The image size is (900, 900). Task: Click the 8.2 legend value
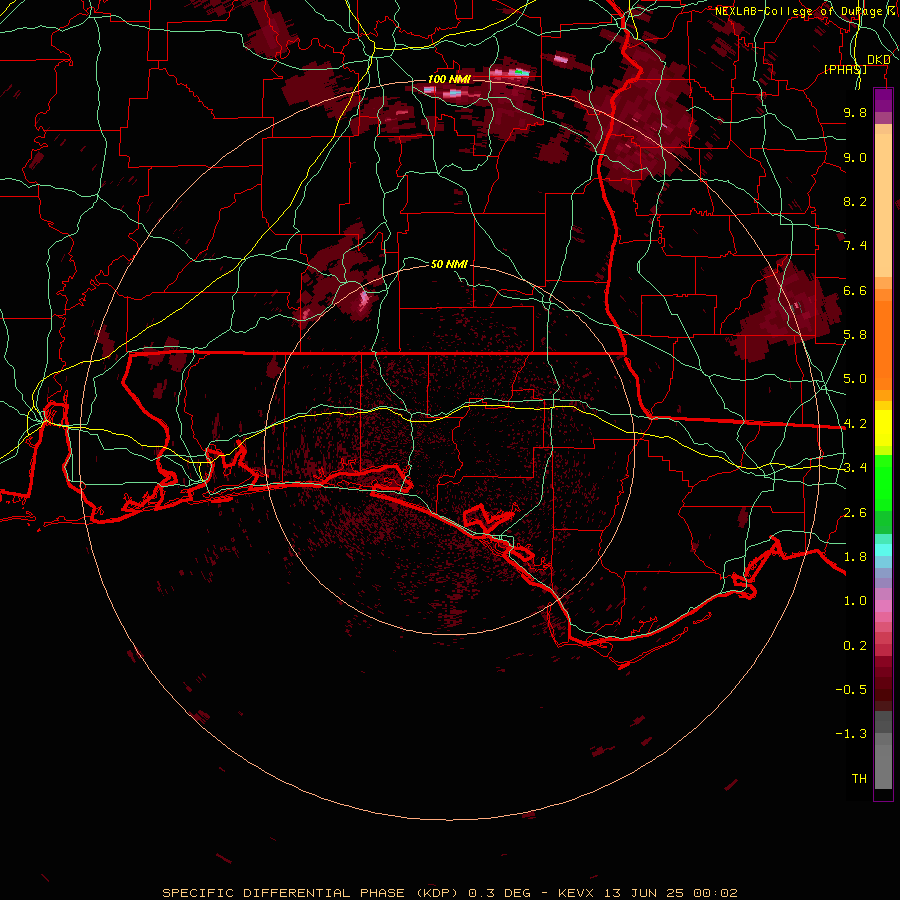click(855, 201)
